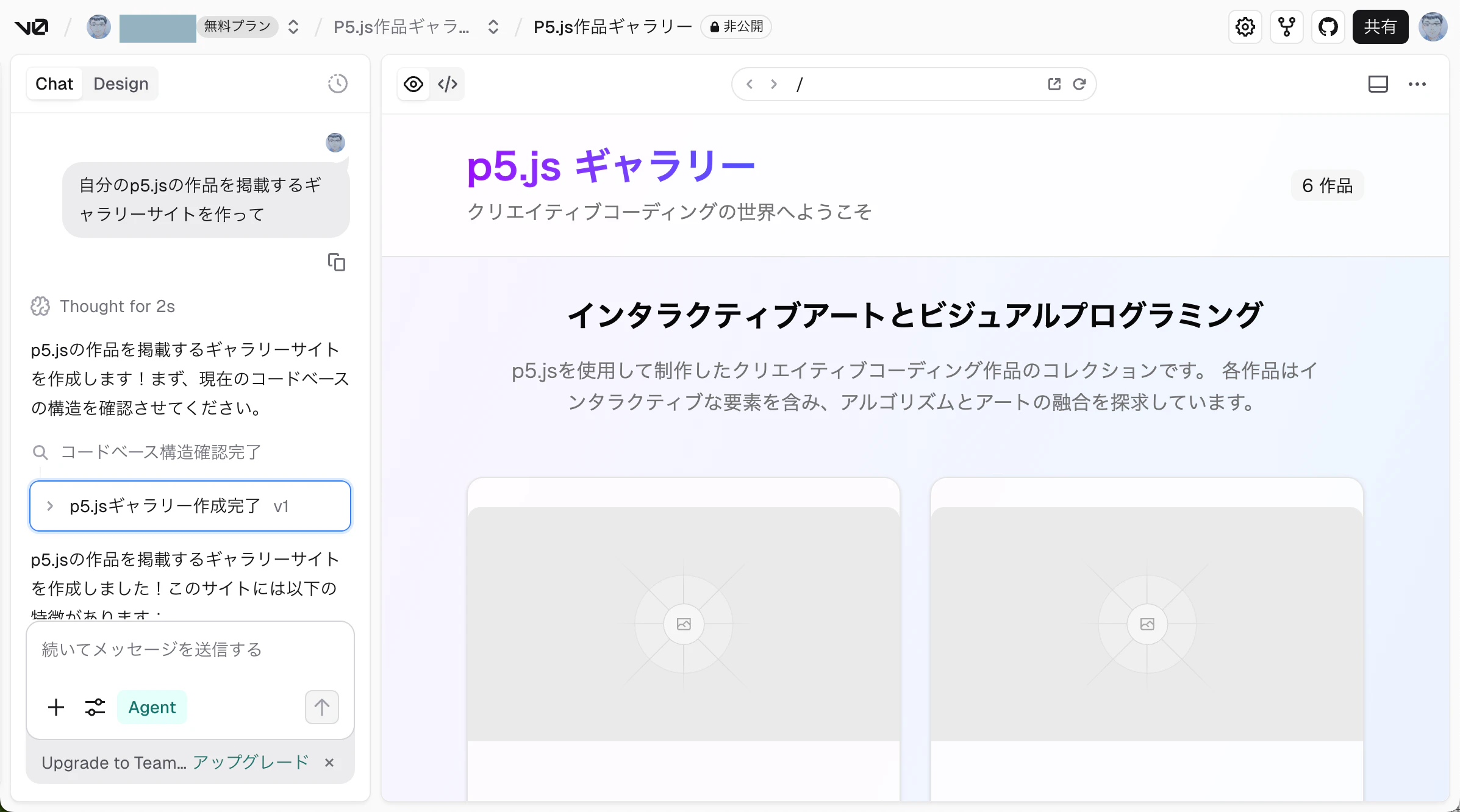This screenshot has width=1460, height=812.
Task: Expand p5.jsギャラリー作成完了 v1 block
Action: pos(190,506)
